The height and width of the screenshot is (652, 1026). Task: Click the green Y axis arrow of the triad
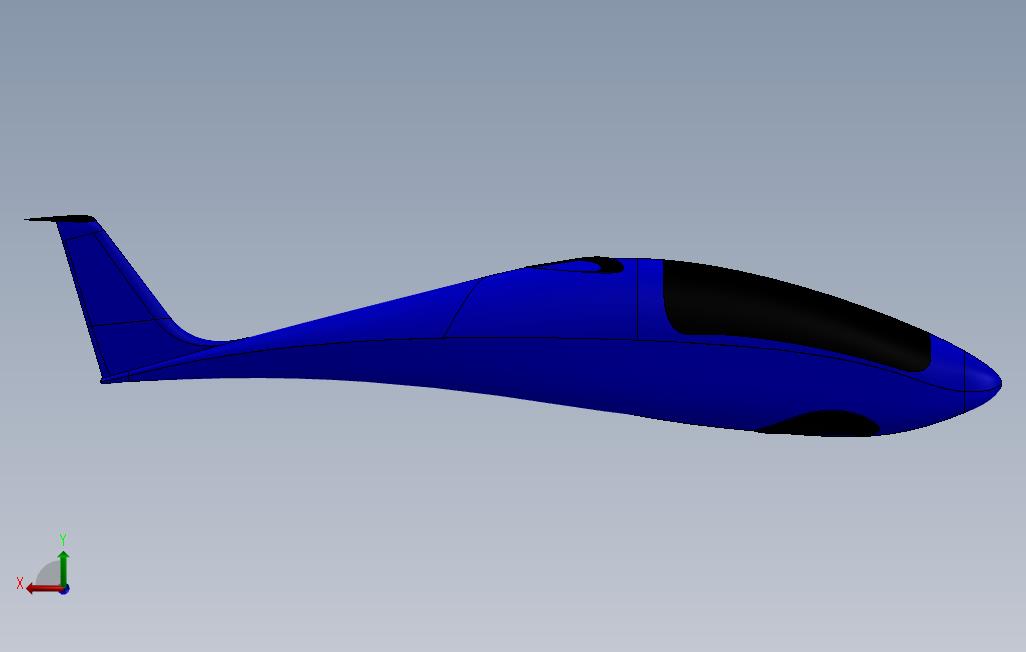63,567
